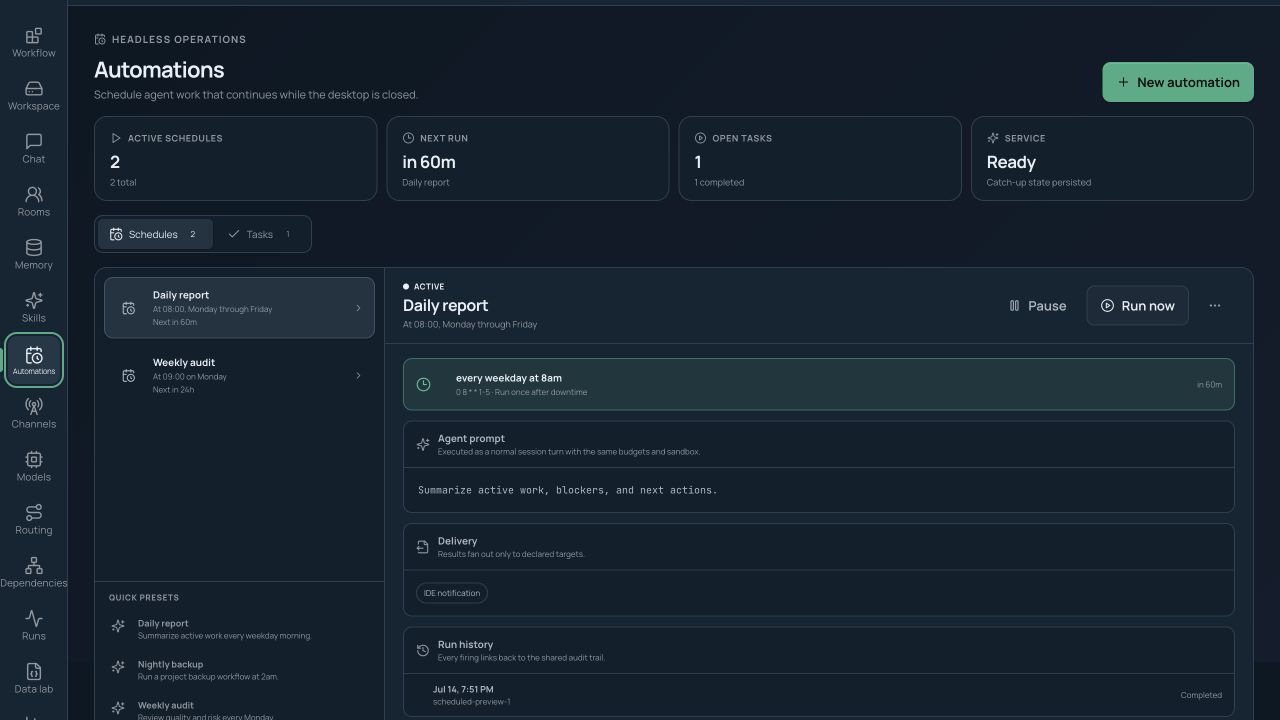Click the calendar icon in Daily report row
This screenshot has height=720, width=1280.
(128, 308)
